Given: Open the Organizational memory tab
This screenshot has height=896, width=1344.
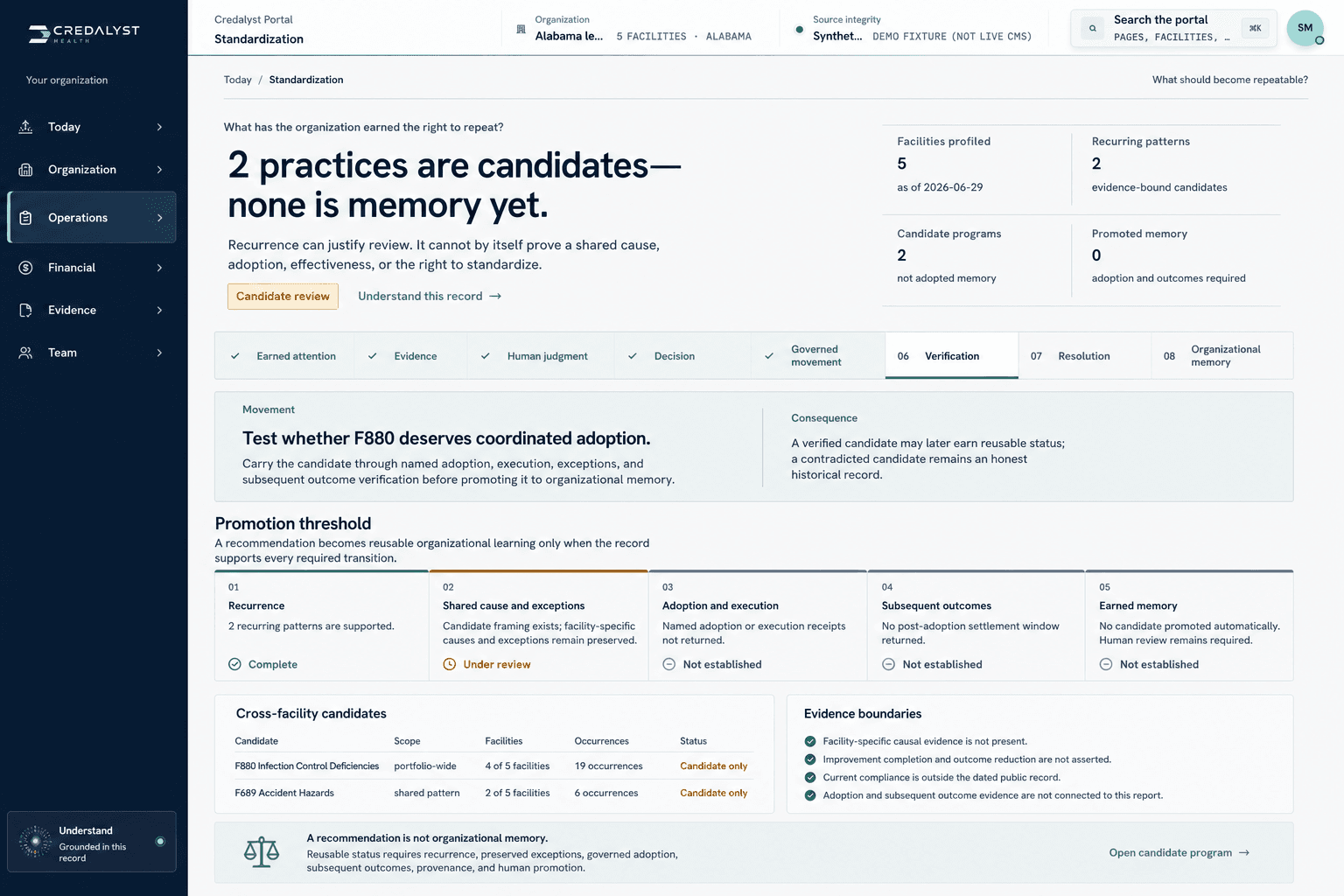Looking at the screenshot, I should pyautogui.click(x=1222, y=356).
